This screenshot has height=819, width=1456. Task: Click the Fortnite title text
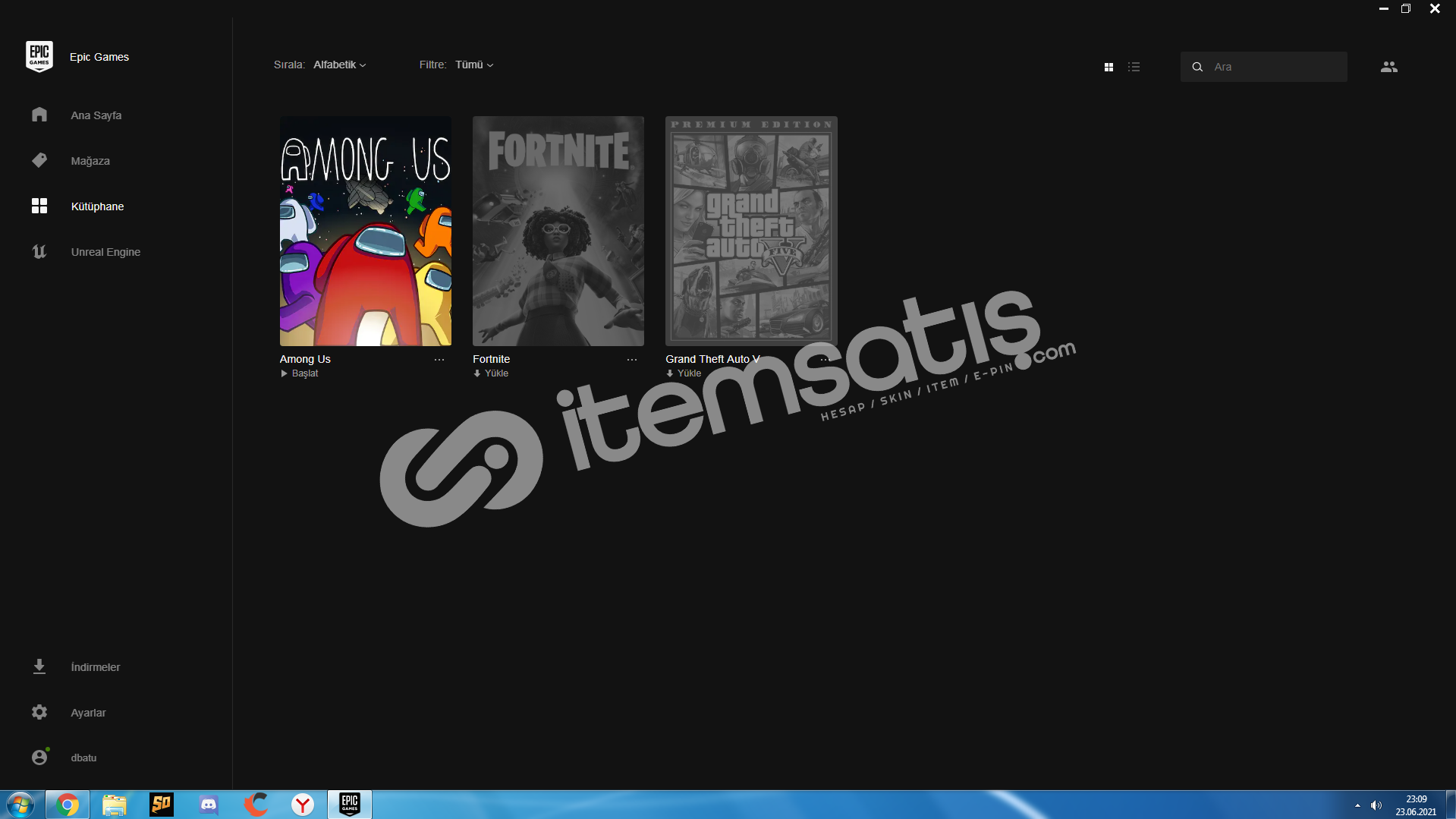[491, 359]
